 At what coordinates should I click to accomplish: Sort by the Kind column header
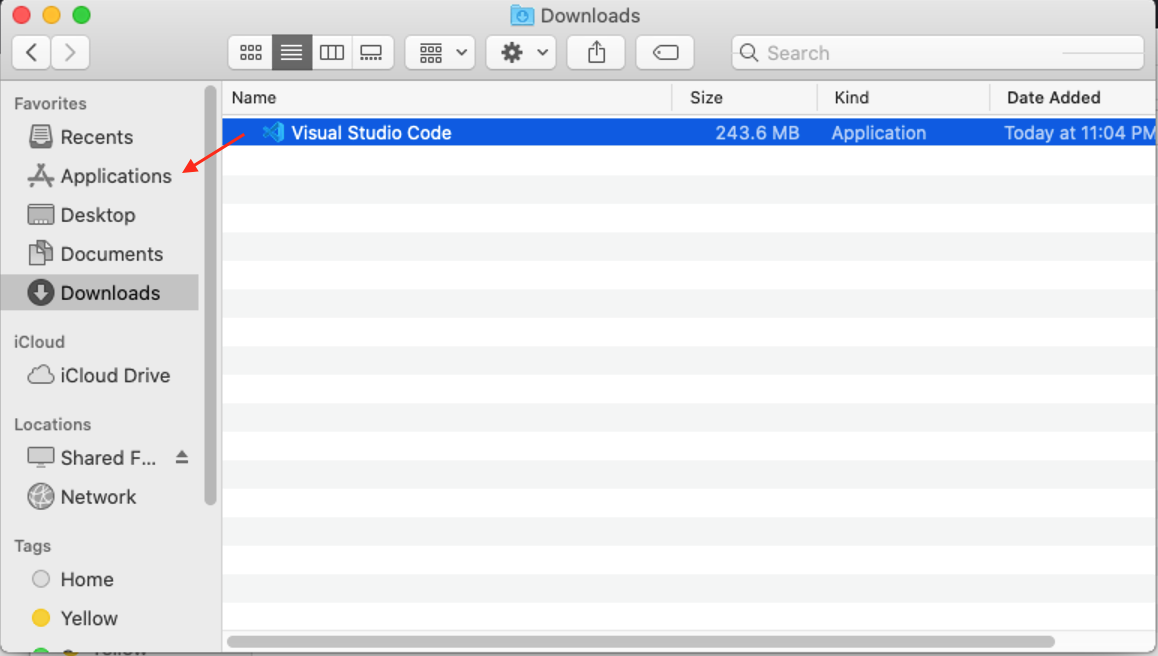click(x=904, y=98)
